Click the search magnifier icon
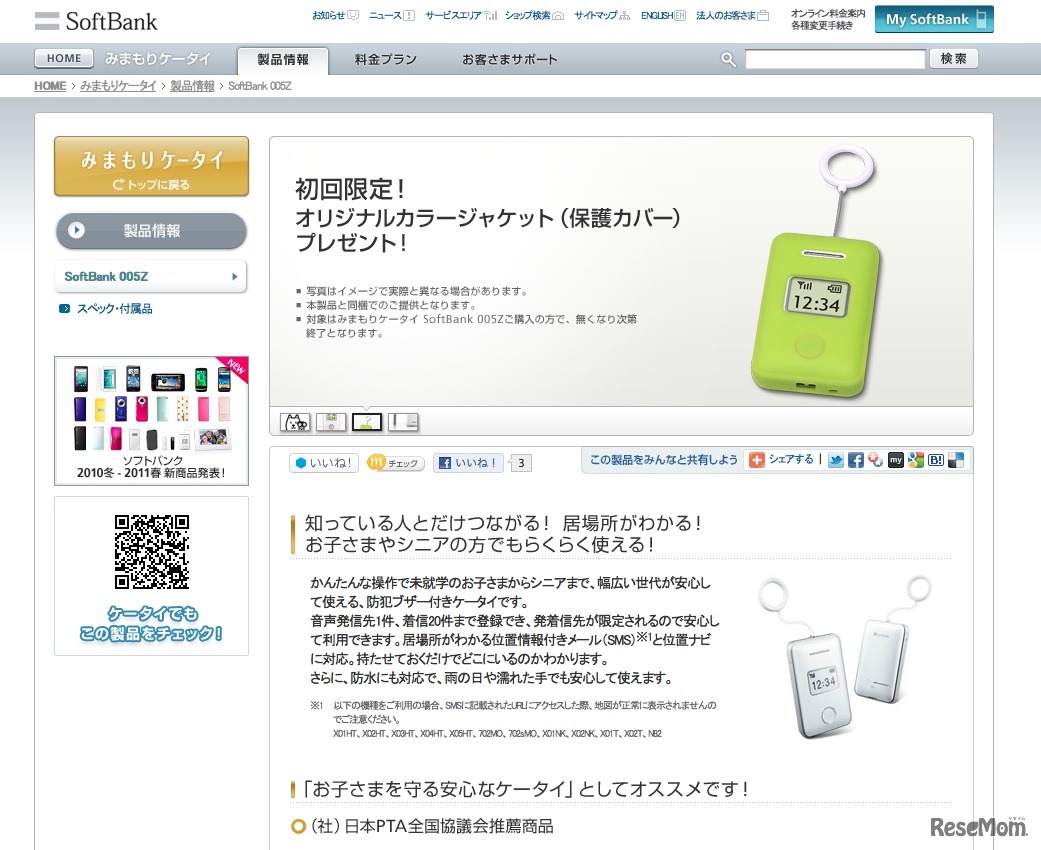Screen dimensions: 1041x850 tap(728, 60)
